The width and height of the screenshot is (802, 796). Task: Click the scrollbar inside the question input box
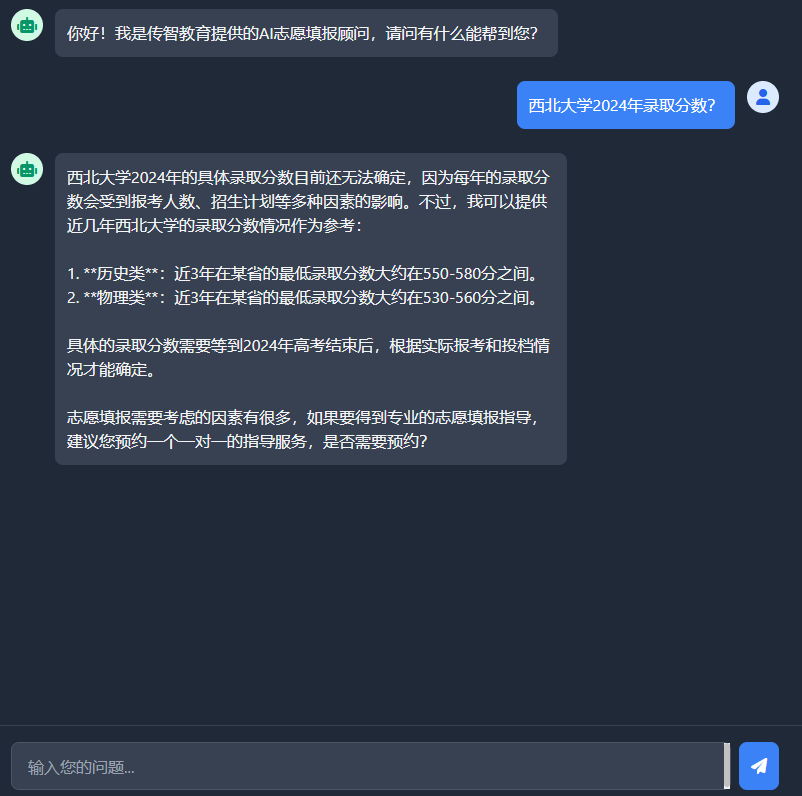click(x=727, y=766)
